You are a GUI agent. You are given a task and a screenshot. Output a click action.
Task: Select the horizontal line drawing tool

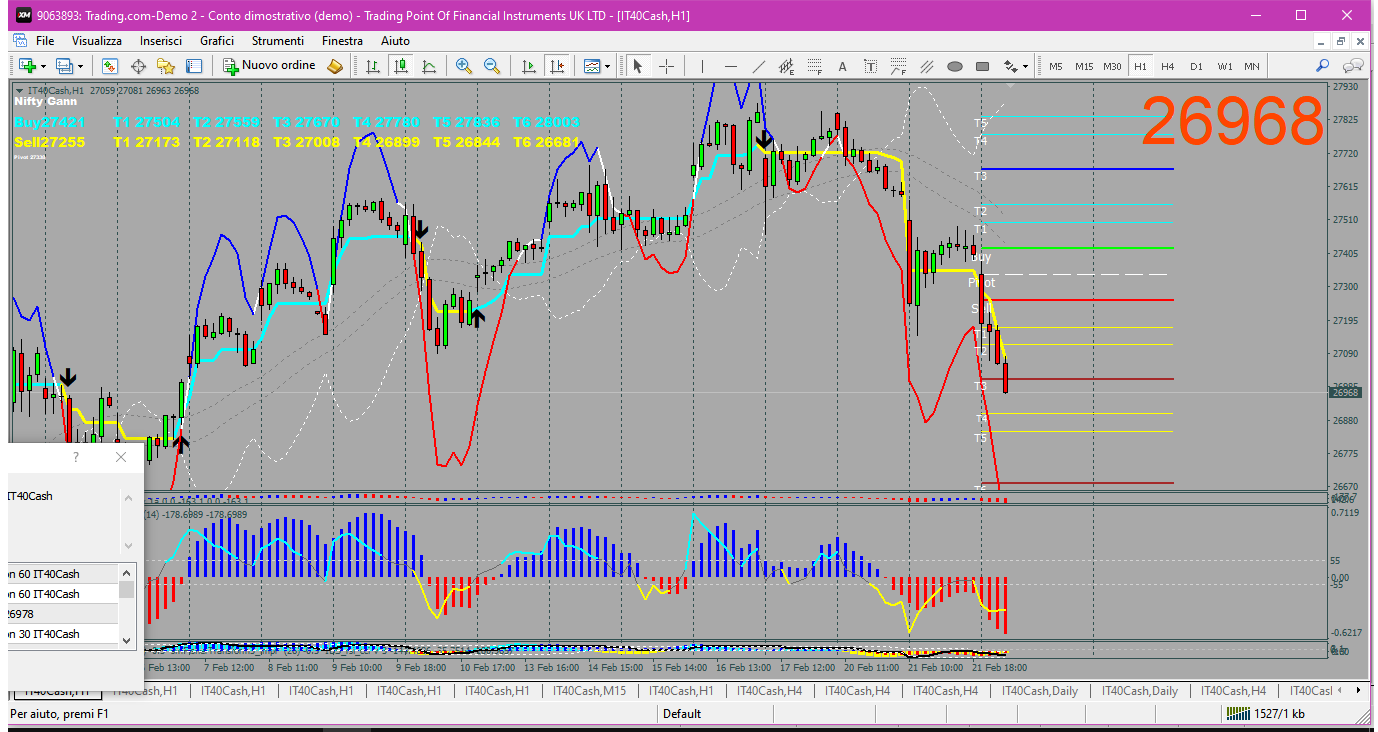click(730, 66)
